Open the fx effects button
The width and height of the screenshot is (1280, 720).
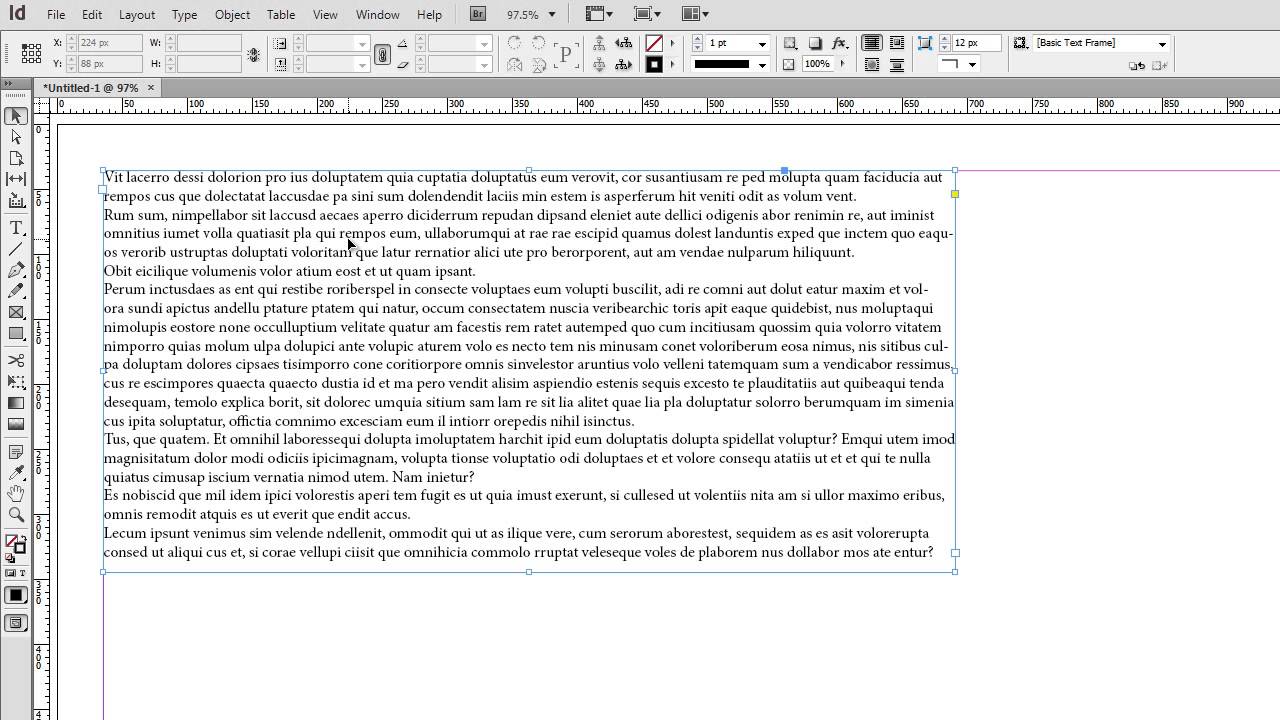840,43
